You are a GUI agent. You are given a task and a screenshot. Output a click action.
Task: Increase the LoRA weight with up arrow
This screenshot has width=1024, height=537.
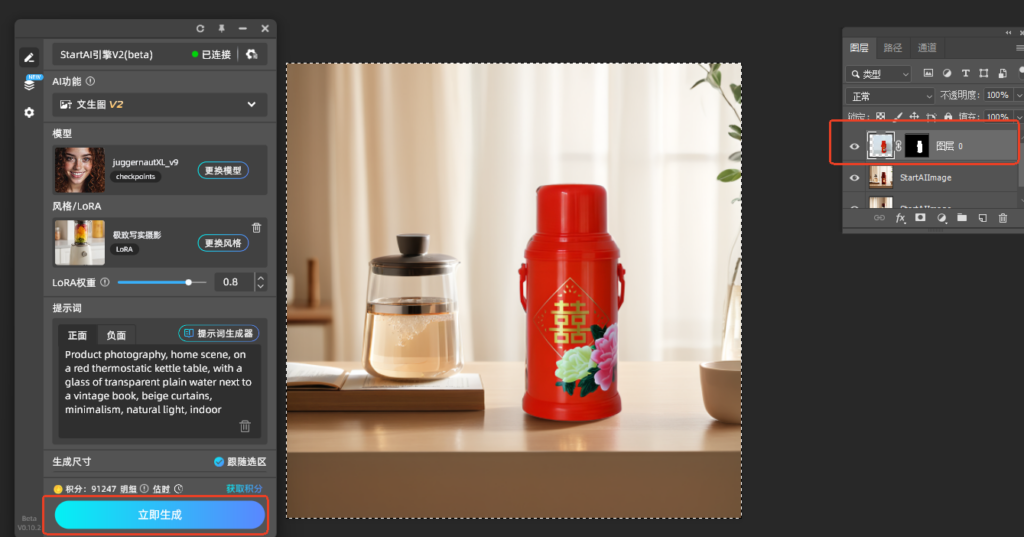261,278
